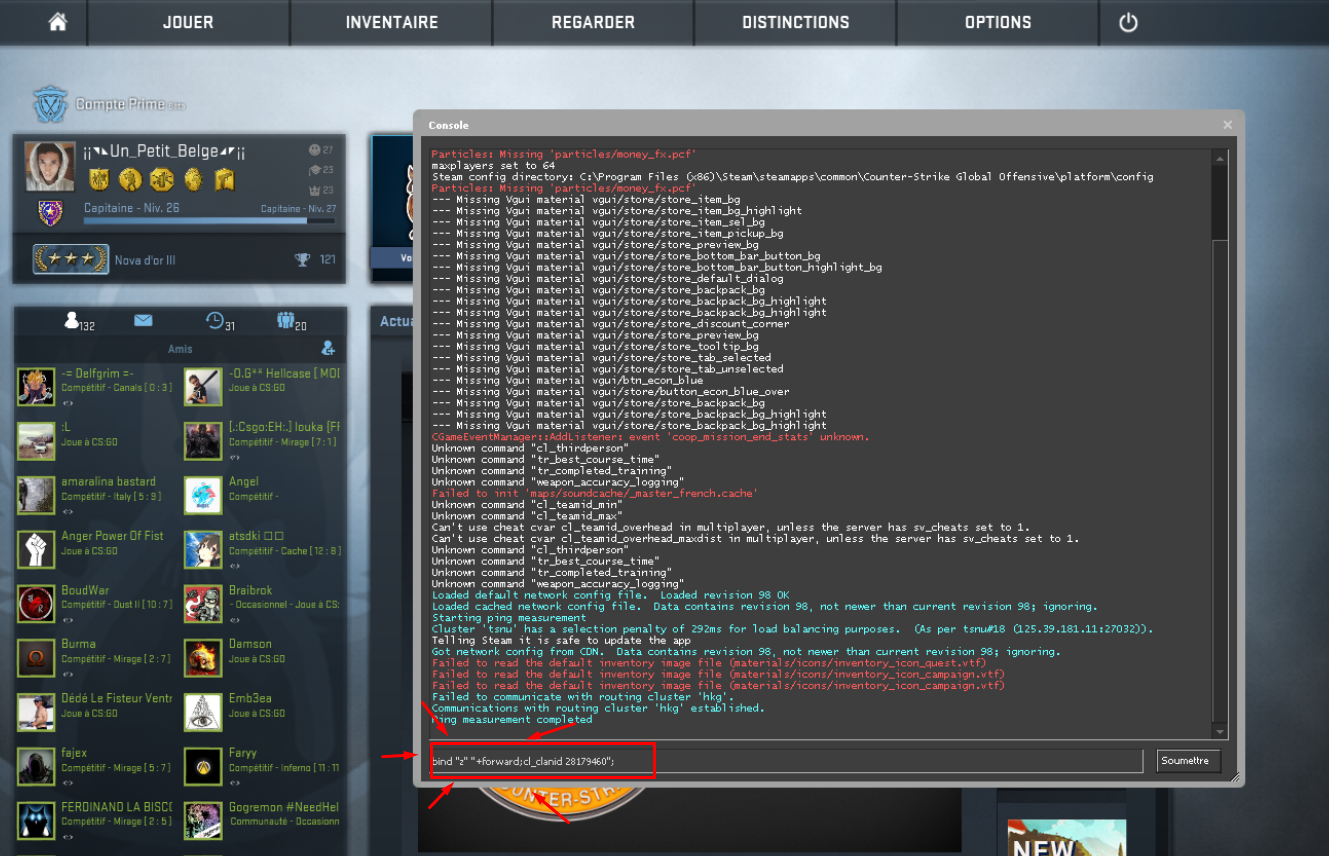Select the friend name 'Braibrok'
Screen dimensions: 1329x856
click(x=250, y=590)
